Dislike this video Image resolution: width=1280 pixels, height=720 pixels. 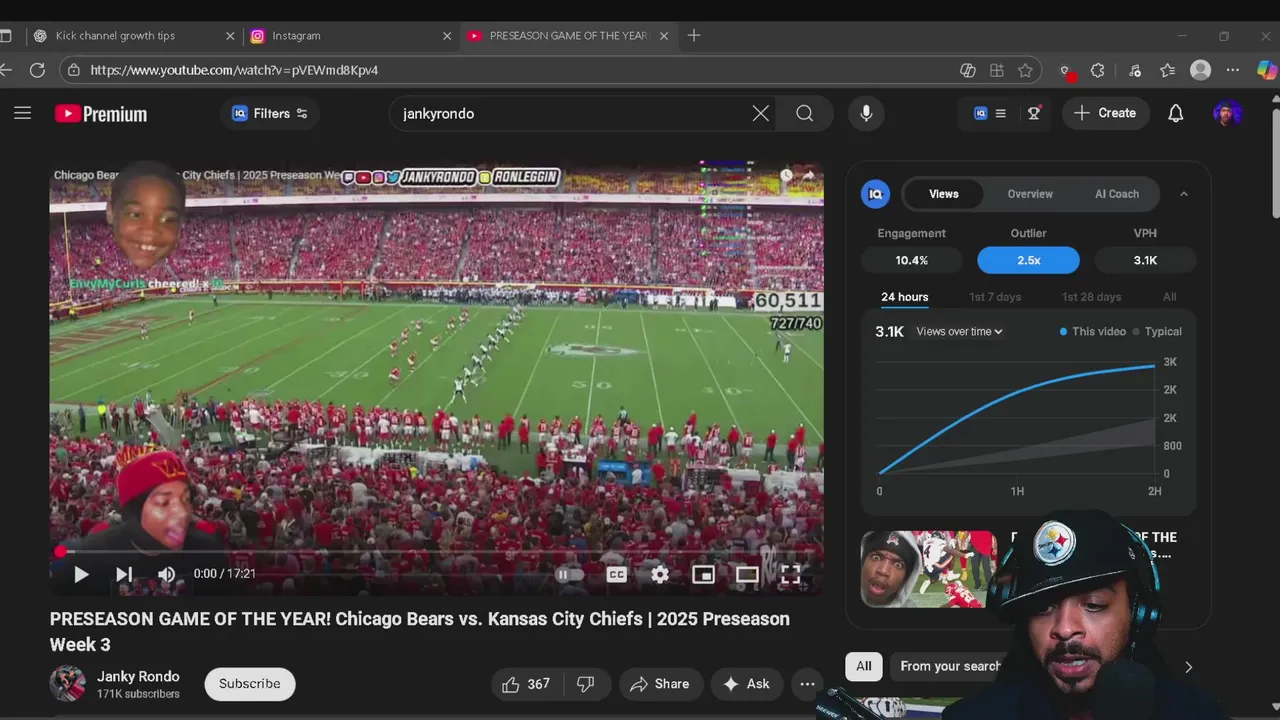pyautogui.click(x=587, y=684)
